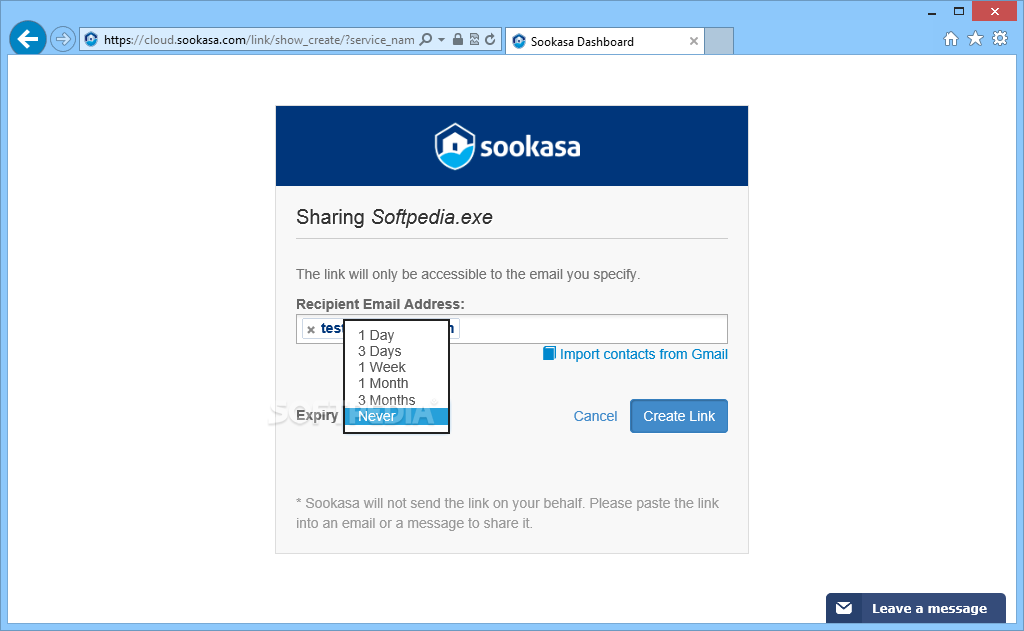Viewport: 1024px width, 631px height.
Task: Remove the recipient email tag
Action: click(x=311, y=329)
